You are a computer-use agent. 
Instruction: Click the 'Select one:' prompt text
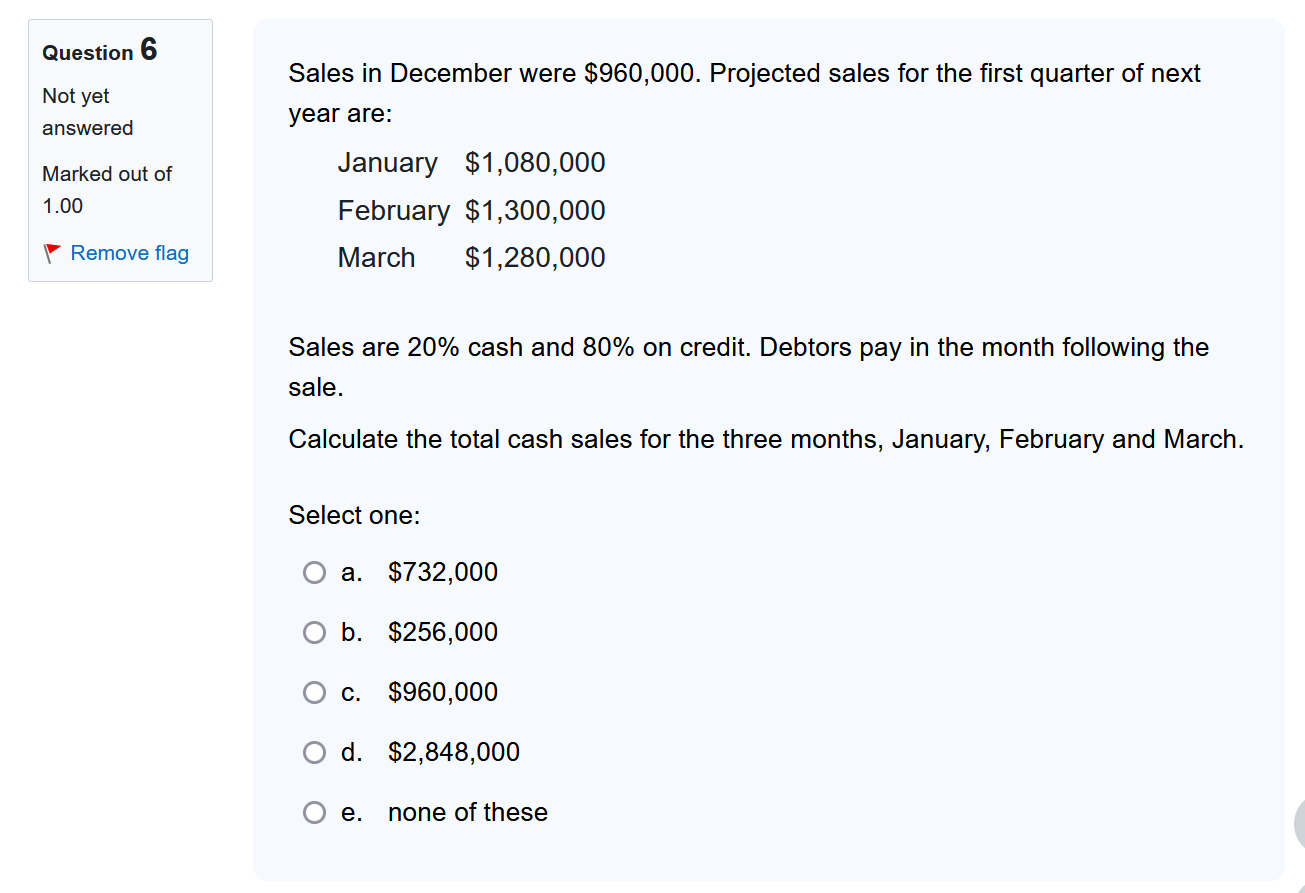pos(354,515)
